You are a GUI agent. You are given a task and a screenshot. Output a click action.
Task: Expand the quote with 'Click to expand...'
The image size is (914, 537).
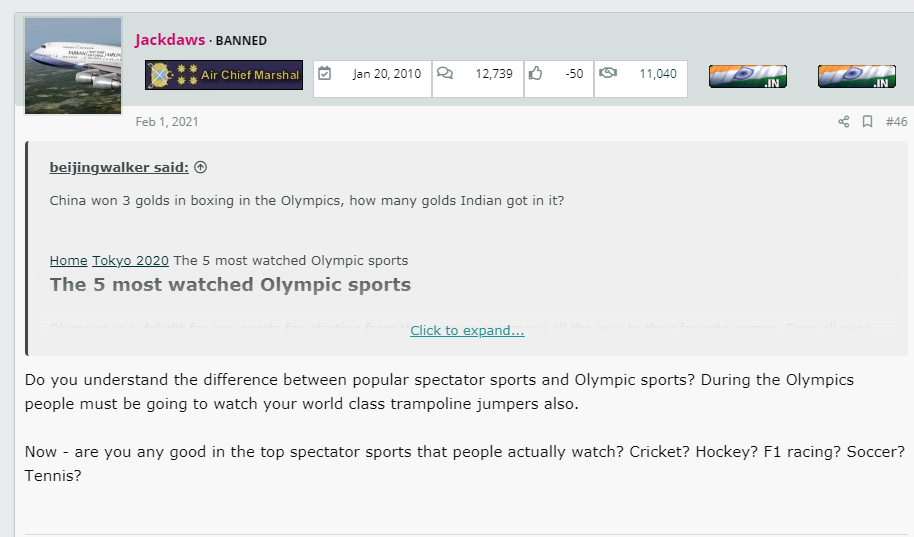(467, 331)
